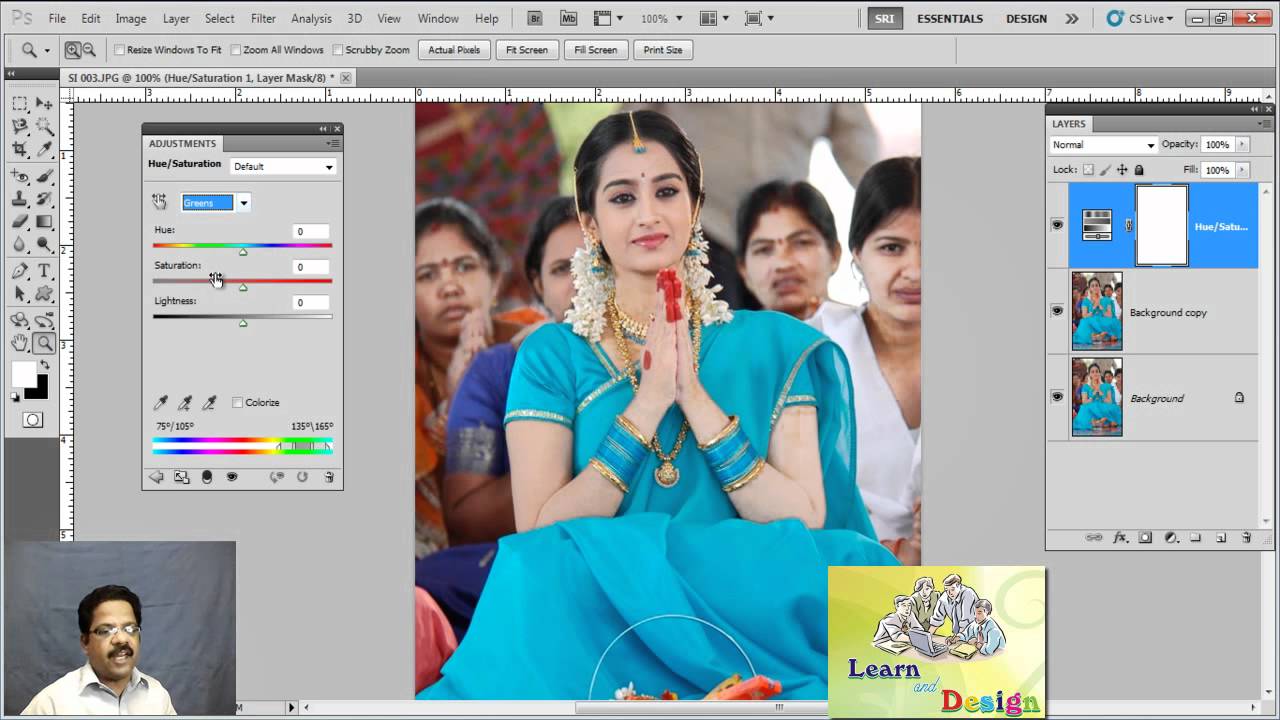Open the Layer menu
The height and width of the screenshot is (720, 1280).
pos(176,18)
